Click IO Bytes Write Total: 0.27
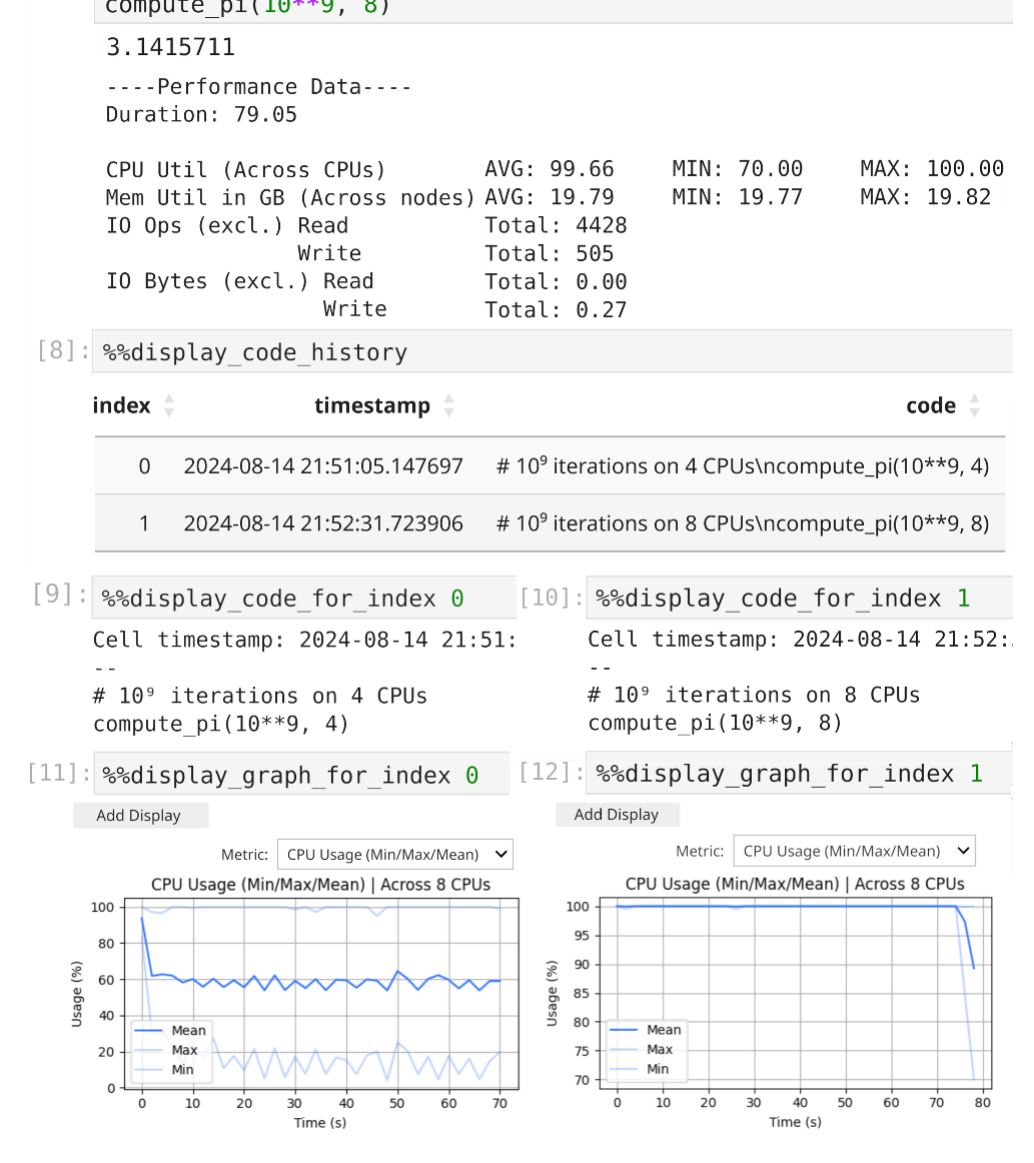Image resolution: width=1034 pixels, height=1163 pixels. [x=556, y=310]
